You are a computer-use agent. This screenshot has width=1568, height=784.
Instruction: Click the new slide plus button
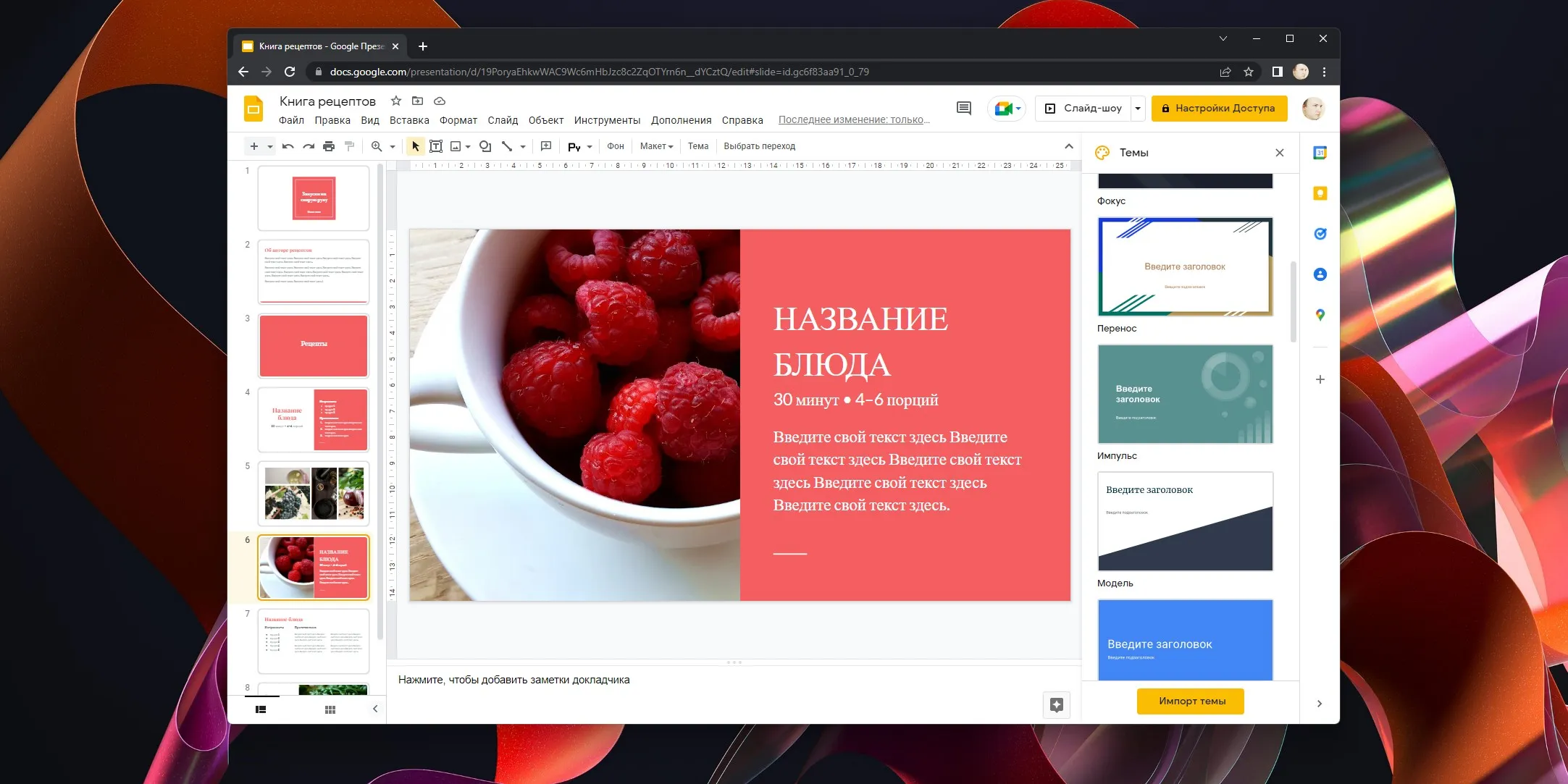tap(253, 146)
